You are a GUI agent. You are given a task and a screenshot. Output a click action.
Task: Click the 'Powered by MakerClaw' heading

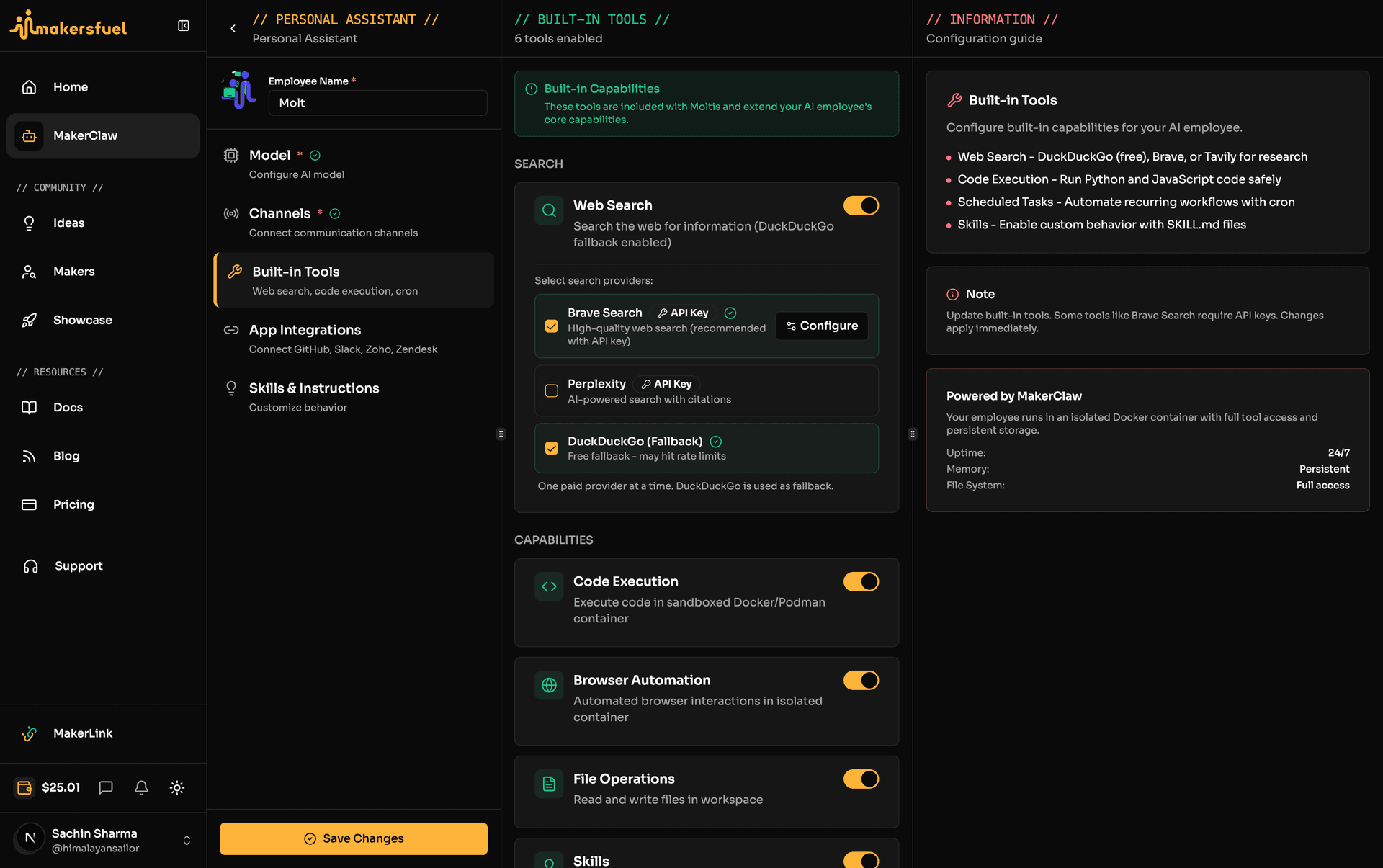(1014, 396)
